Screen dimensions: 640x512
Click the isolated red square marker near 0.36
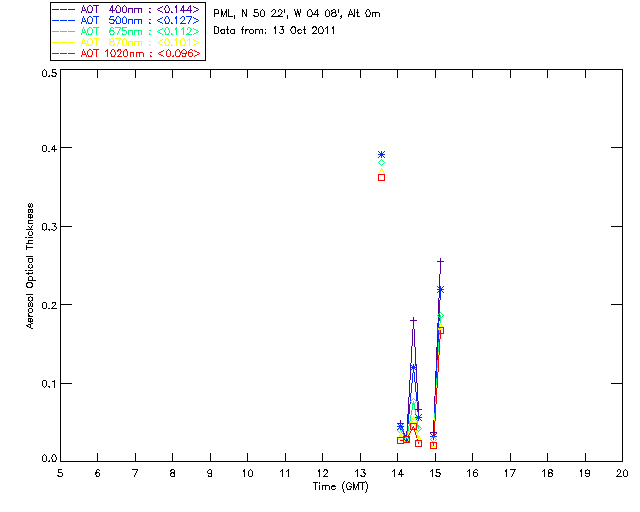(x=381, y=178)
